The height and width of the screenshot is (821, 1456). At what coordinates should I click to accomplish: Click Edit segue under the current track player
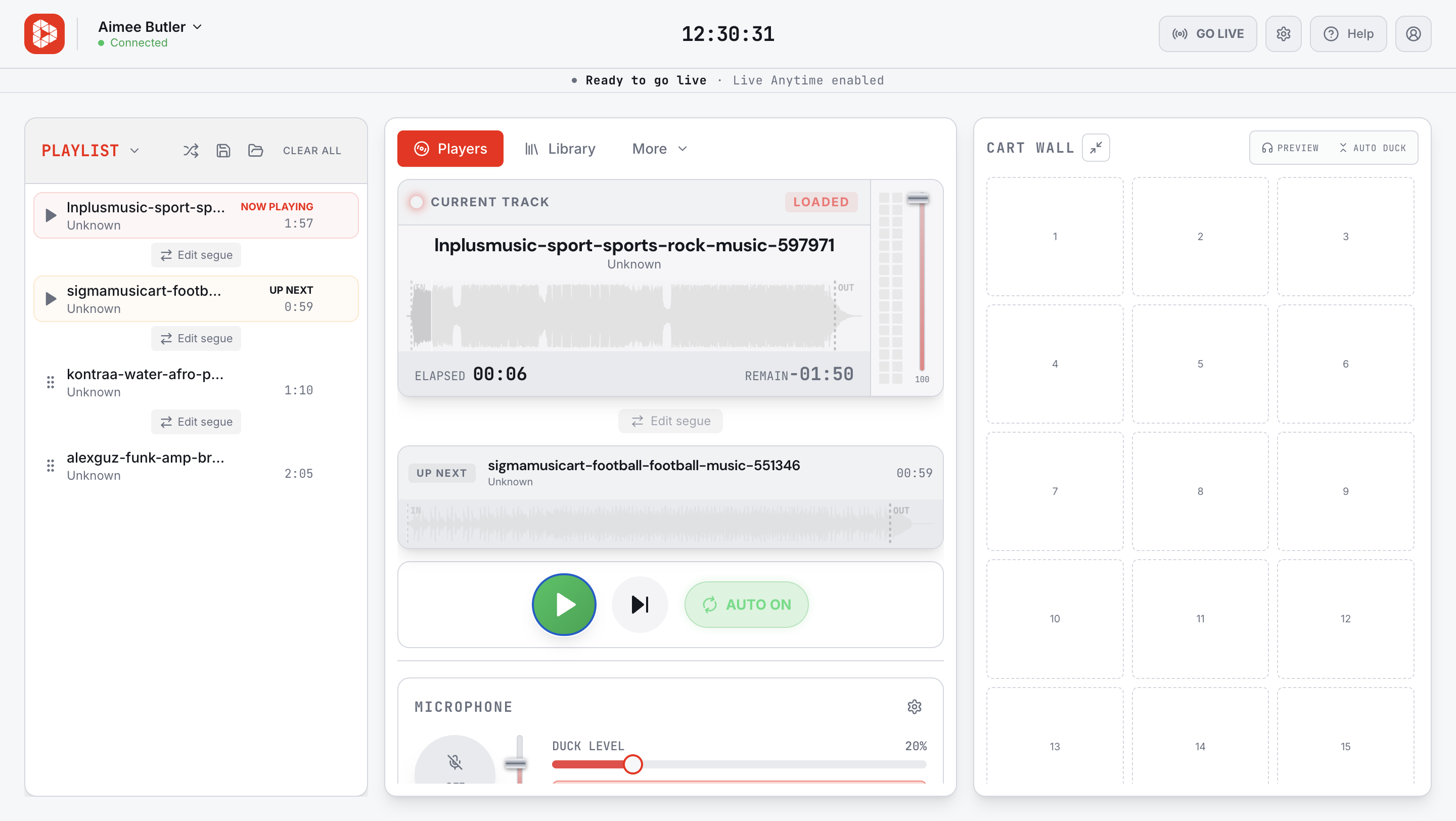[670, 421]
